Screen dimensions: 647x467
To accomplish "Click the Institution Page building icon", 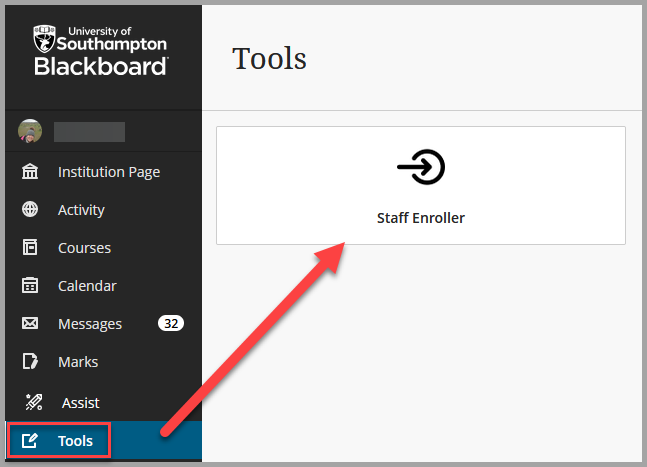I will pyautogui.click(x=30, y=171).
